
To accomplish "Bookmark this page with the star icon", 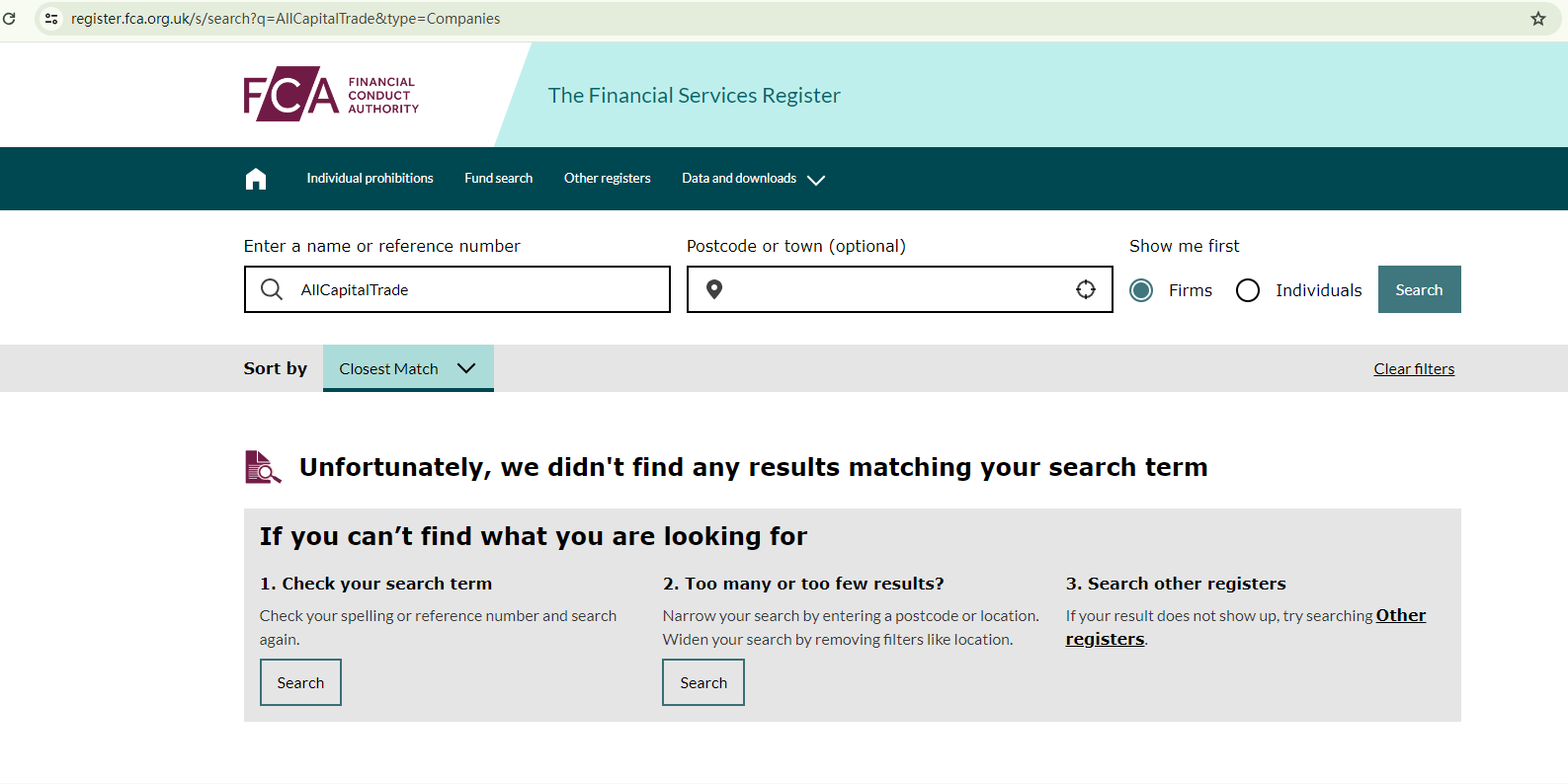I will (1538, 19).
